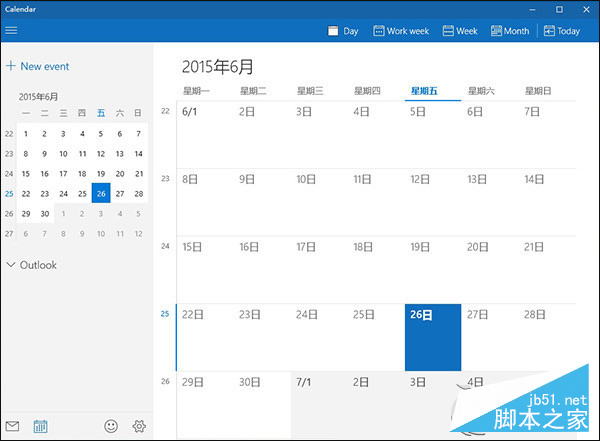Switch to Month view
The image size is (600, 441).
(510, 31)
